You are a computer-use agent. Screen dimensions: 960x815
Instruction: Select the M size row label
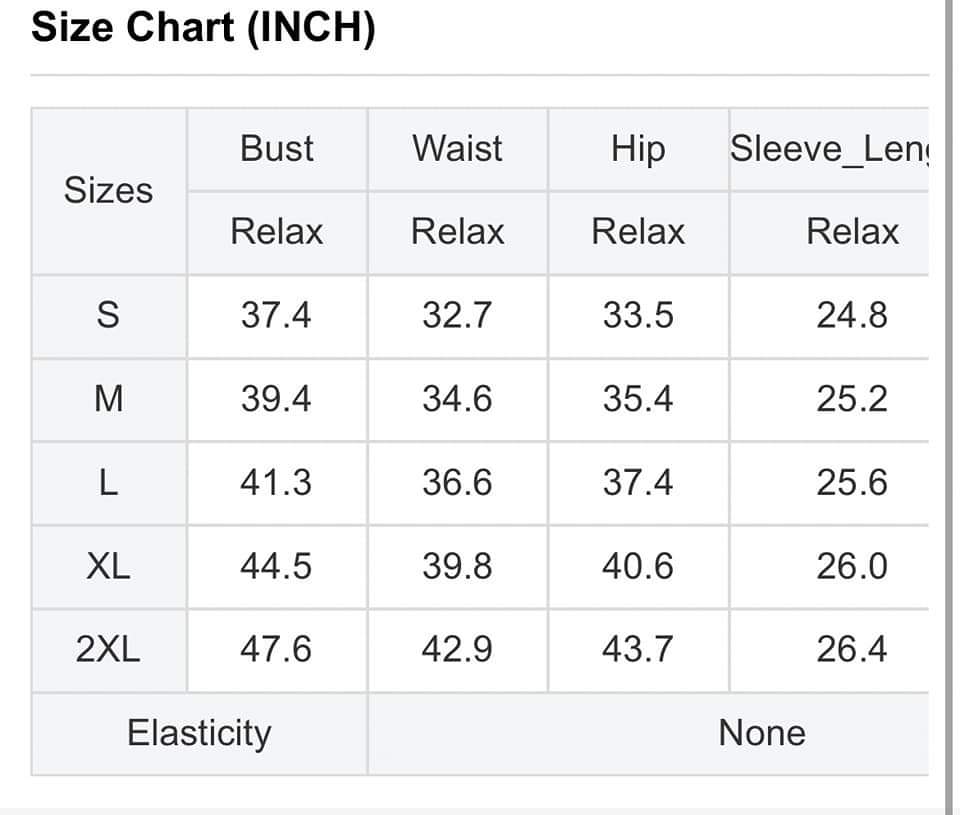coord(108,399)
